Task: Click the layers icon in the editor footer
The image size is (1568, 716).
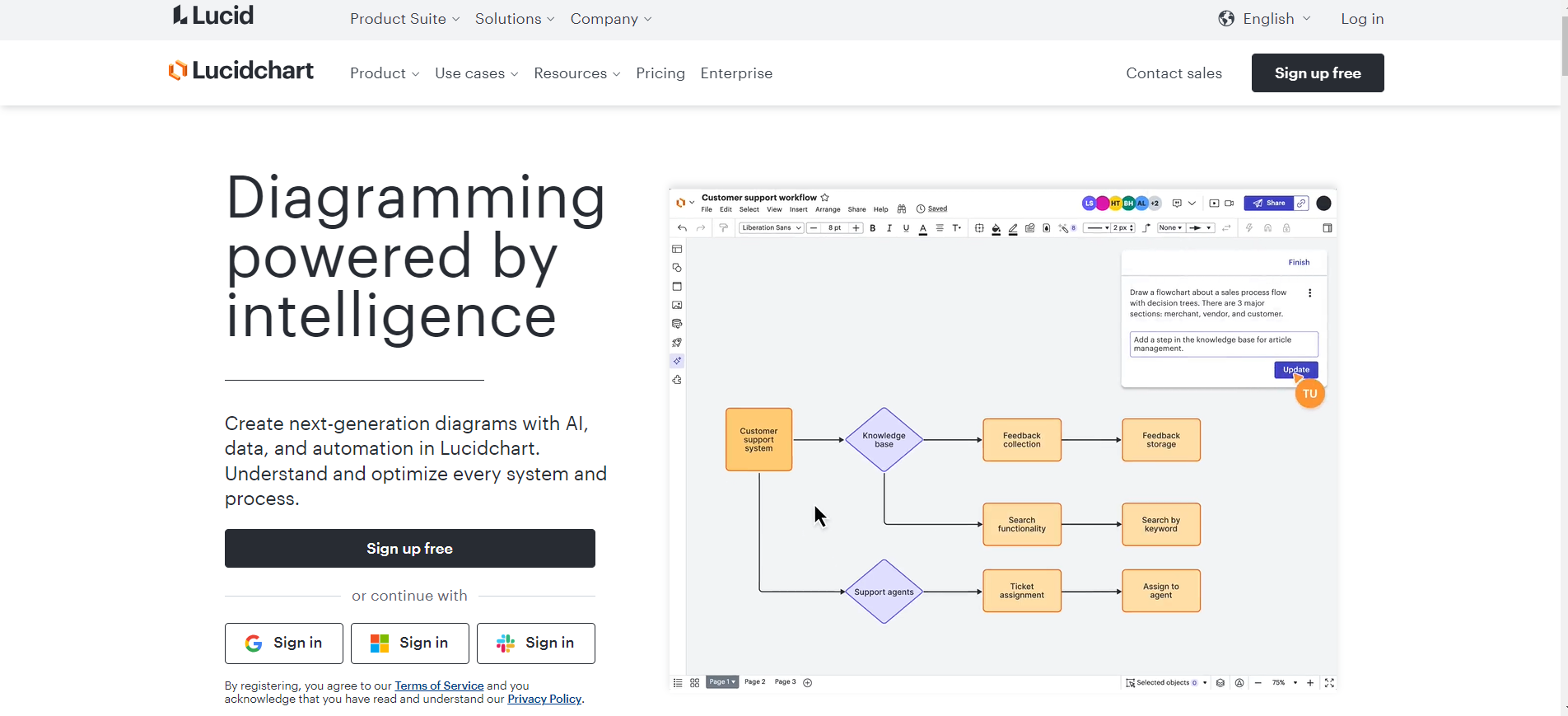Action: [1220, 683]
